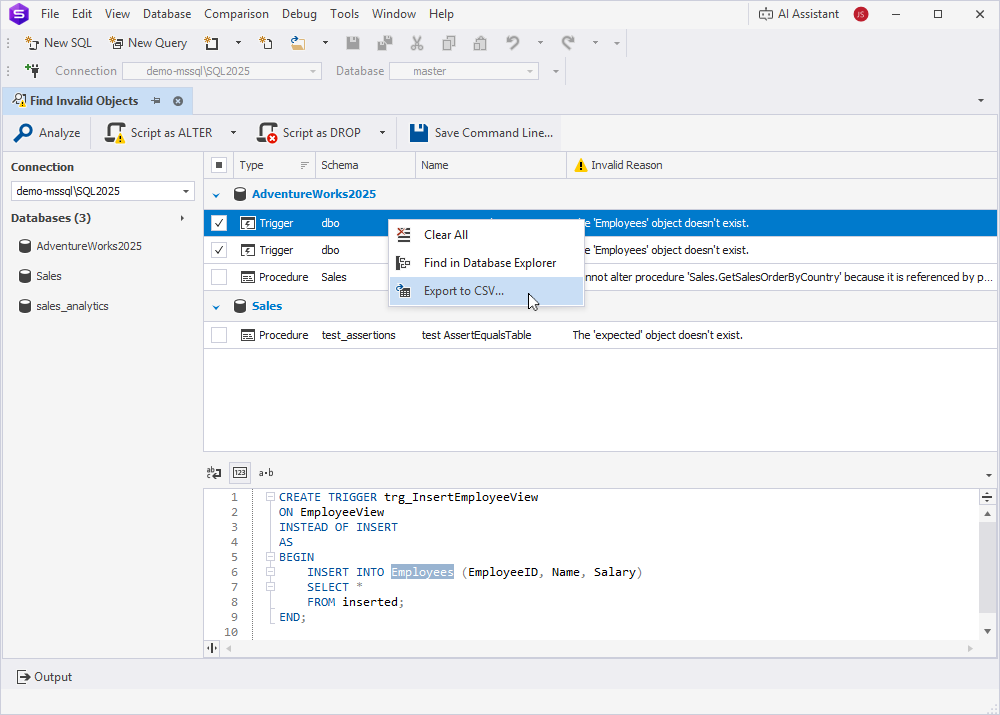Click the Analyze magnifier button

pos(48,133)
